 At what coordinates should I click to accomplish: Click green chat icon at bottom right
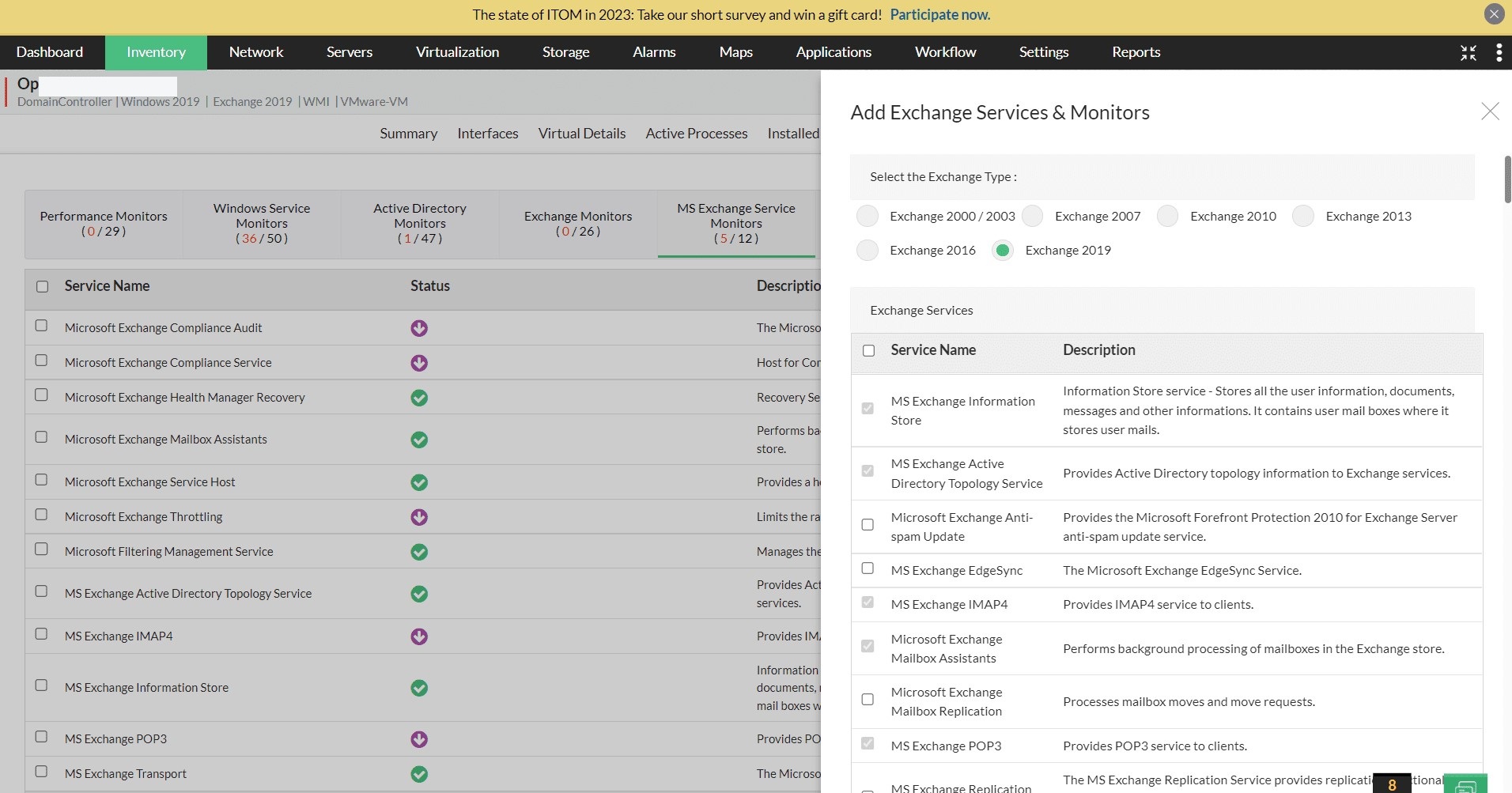click(x=1465, y=784)
